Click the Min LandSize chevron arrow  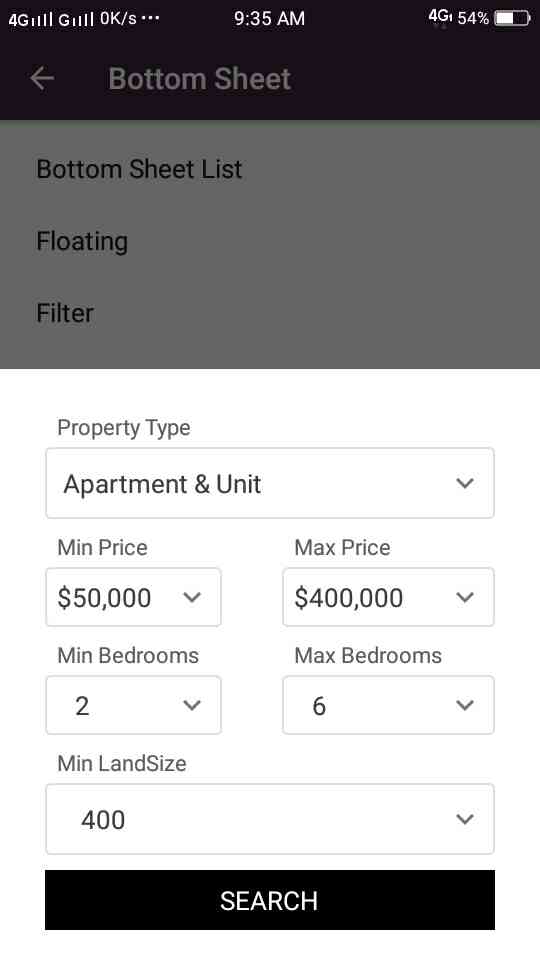[465, 819]
